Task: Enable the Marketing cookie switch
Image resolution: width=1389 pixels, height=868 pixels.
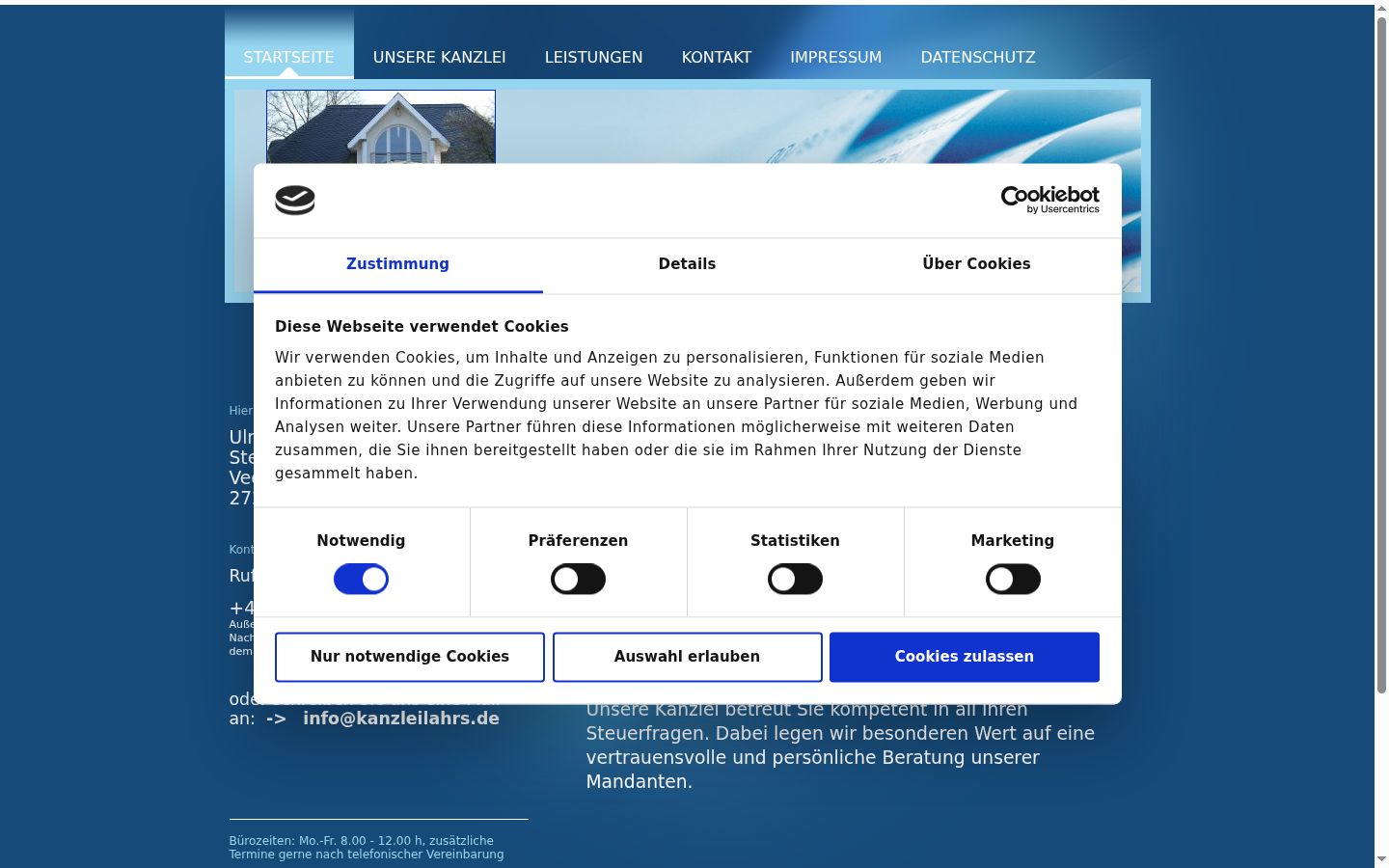Action: [1013, 580]
